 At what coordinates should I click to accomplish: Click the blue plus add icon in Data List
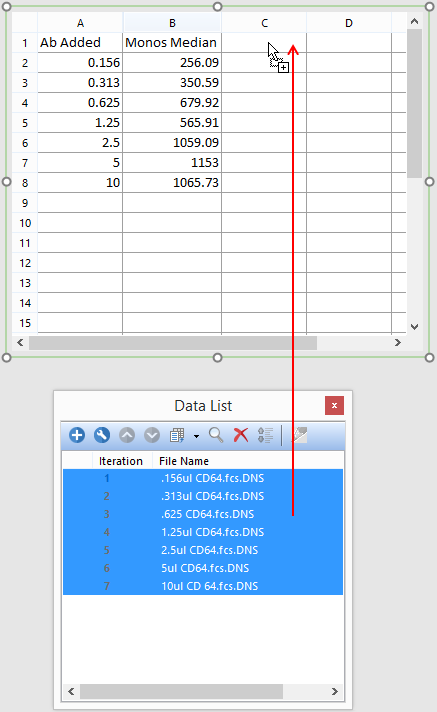click(x=77, y=435)
